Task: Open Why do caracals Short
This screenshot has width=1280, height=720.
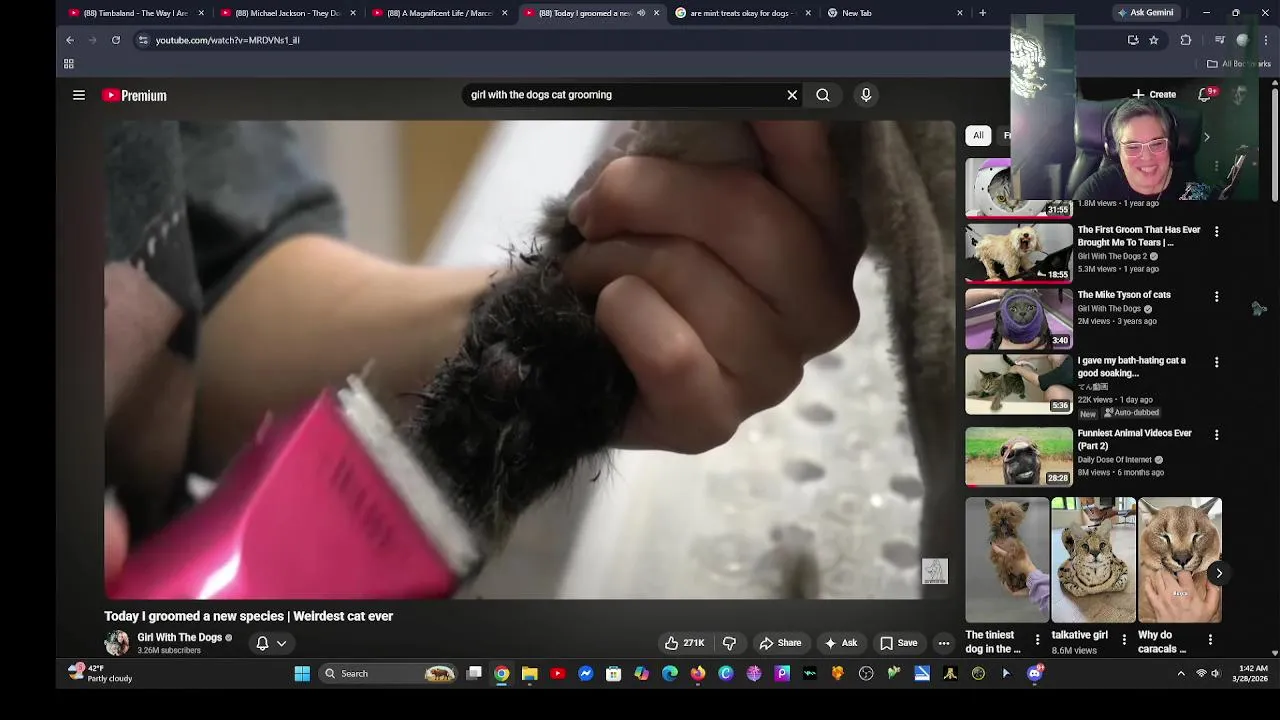Action: coord(1180,560)
